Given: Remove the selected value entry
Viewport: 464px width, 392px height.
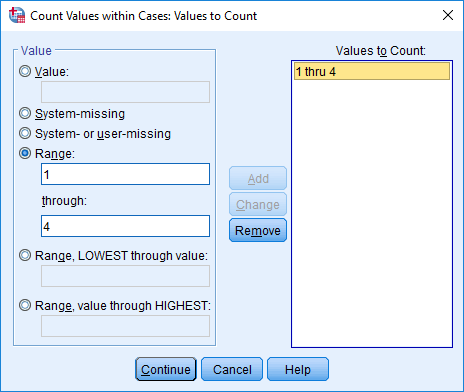Looking at the screenshot, I should (258, 230).
